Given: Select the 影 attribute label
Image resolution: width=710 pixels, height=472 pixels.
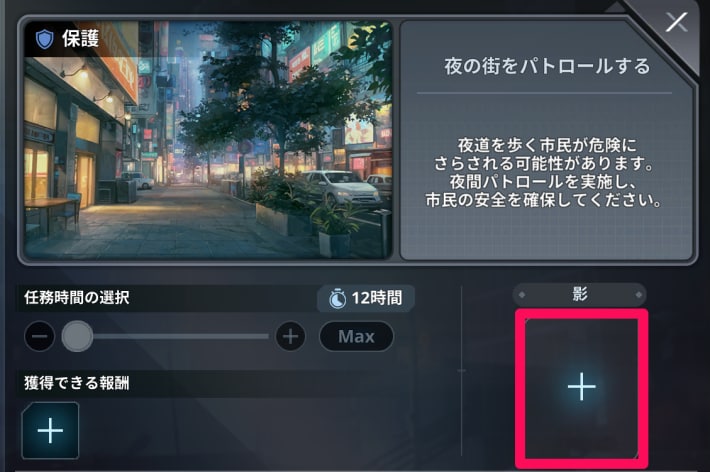Looking at the screenshot, I should point(580,294).
